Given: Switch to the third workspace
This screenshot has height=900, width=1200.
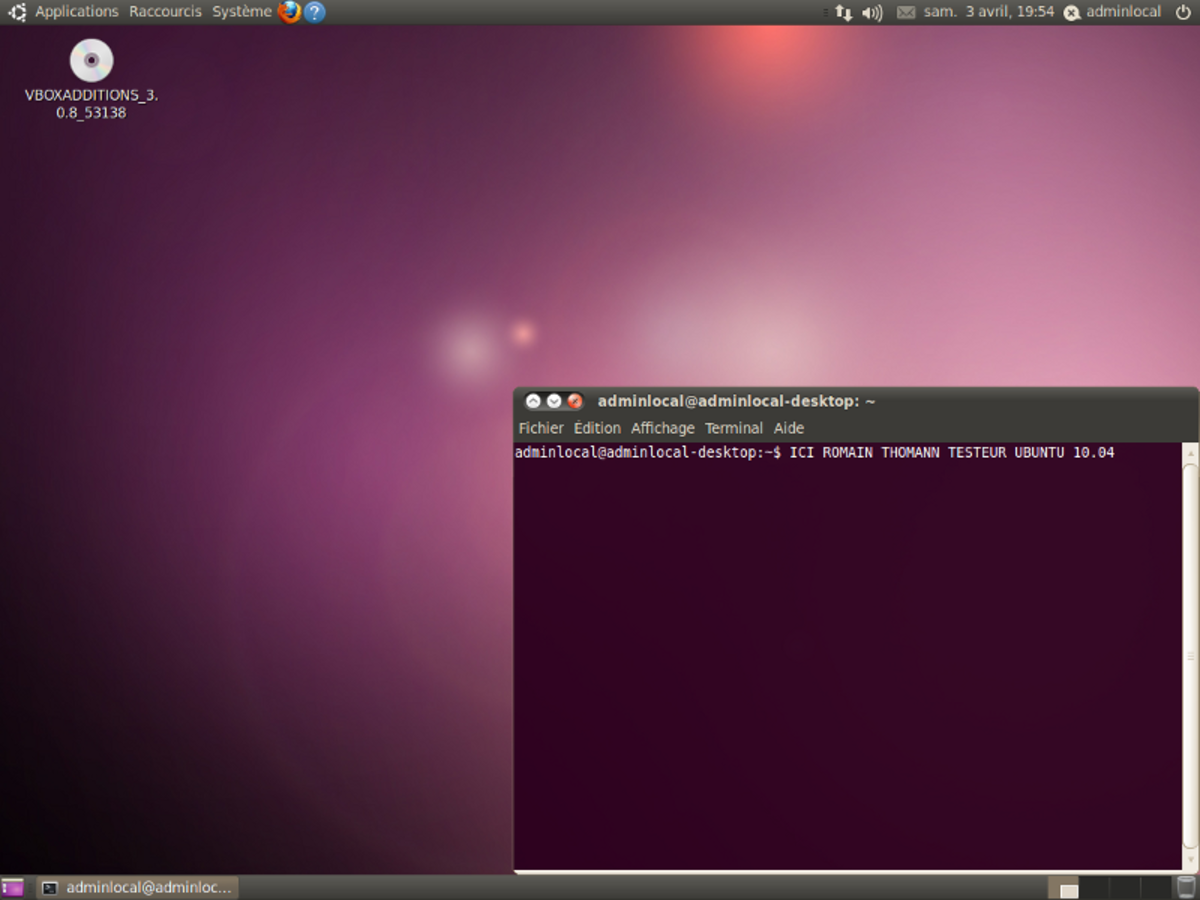Looking at the screenshot, I should click(x=1126, y=887).
